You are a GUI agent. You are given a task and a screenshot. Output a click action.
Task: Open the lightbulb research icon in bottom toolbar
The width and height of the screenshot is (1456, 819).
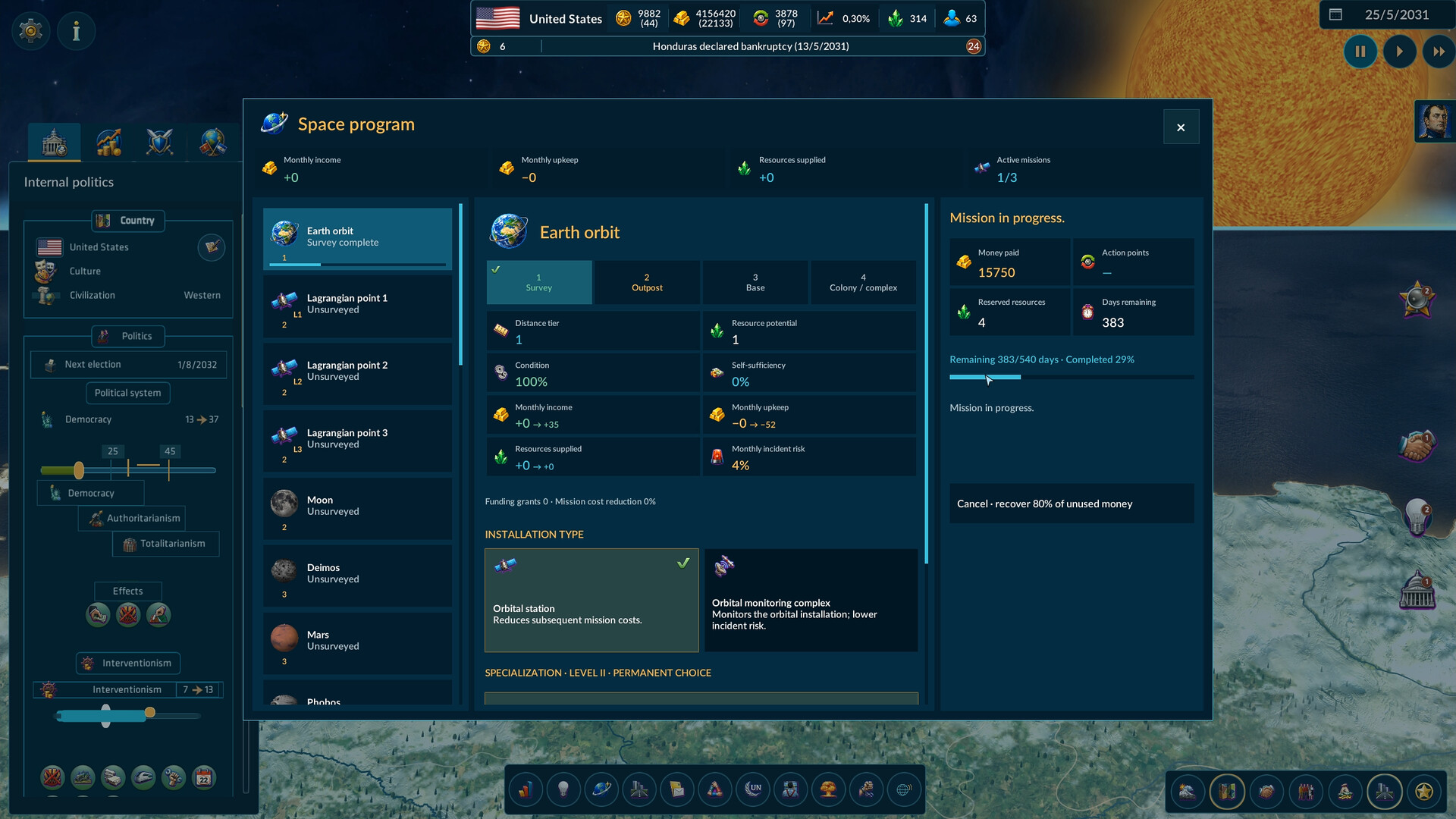[563, 790]
